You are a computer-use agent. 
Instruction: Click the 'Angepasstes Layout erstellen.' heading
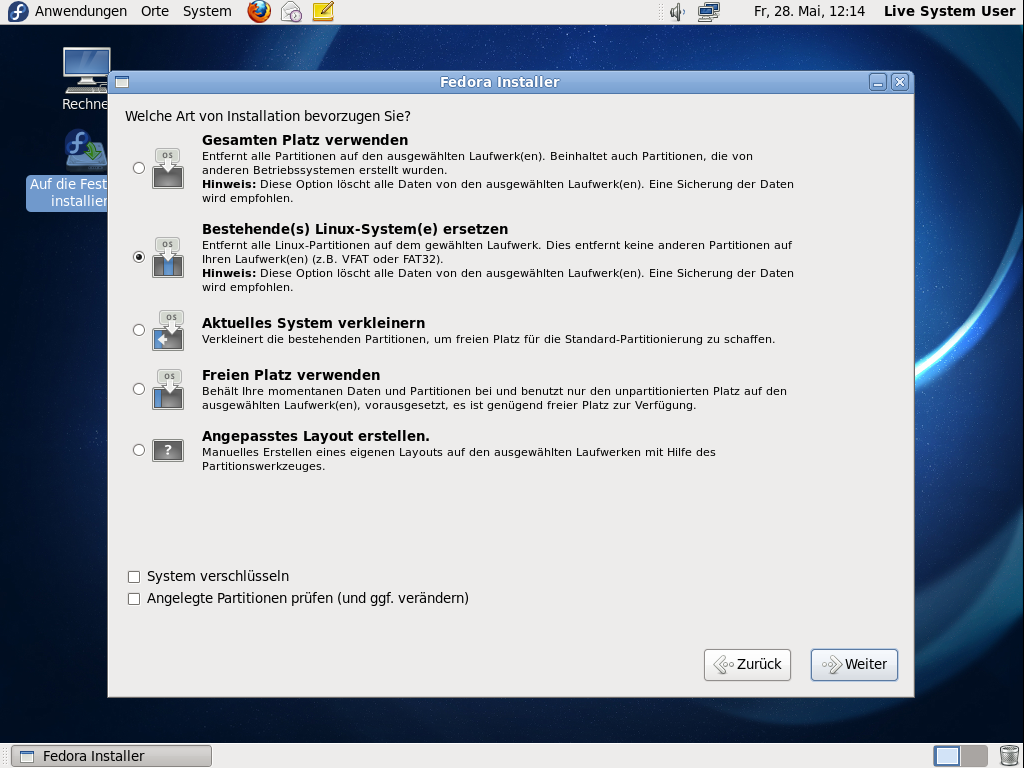tap(316, 436)
